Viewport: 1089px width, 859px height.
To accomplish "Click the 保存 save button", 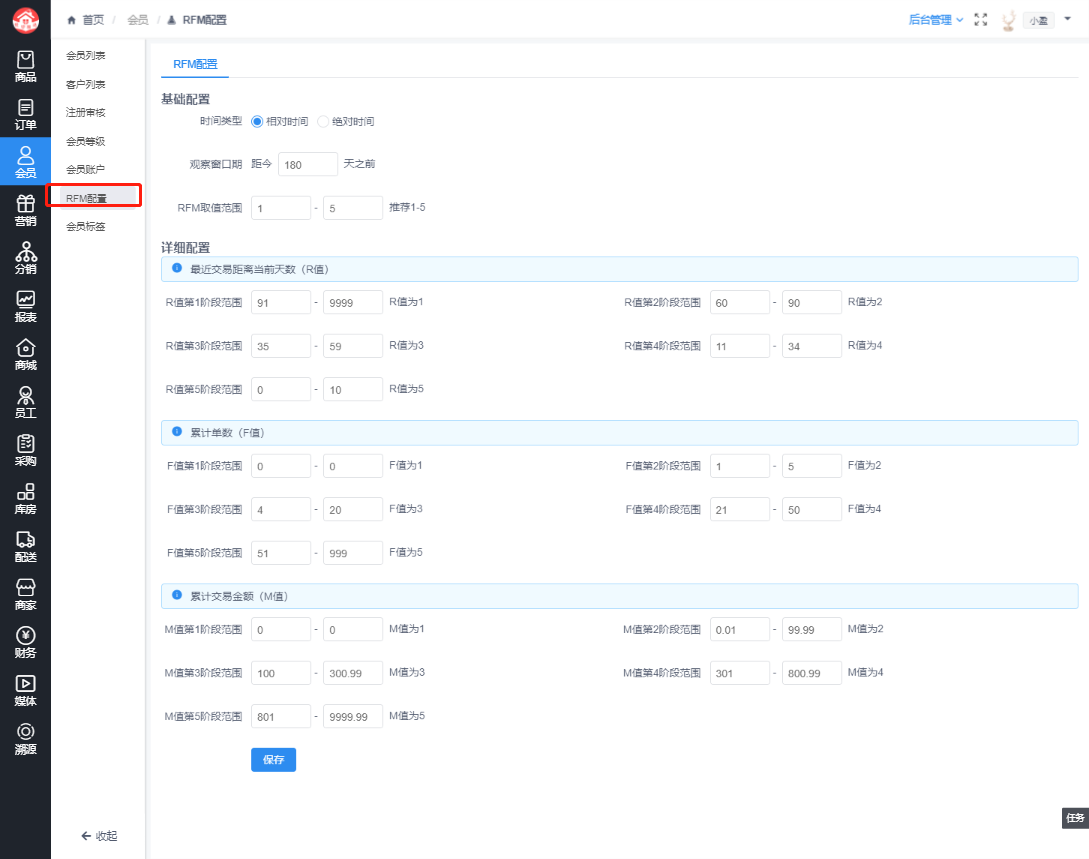I will coord(273,760).
